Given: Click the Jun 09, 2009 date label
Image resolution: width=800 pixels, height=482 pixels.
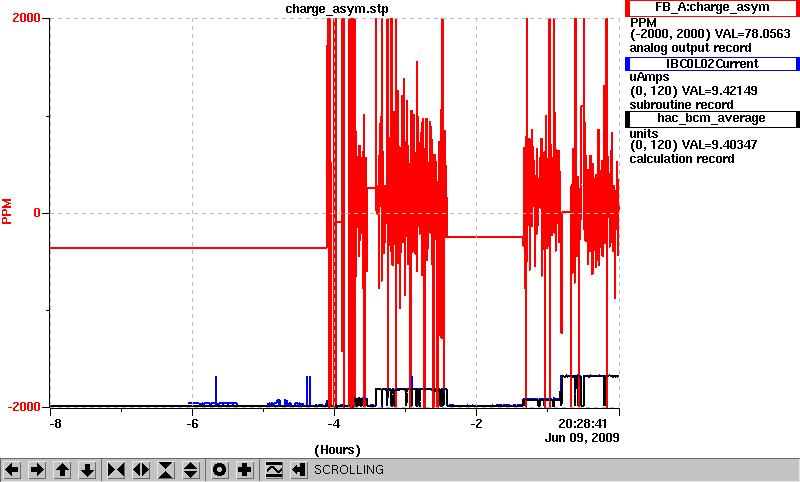Looking at the screenshot, I should [582, 438].
